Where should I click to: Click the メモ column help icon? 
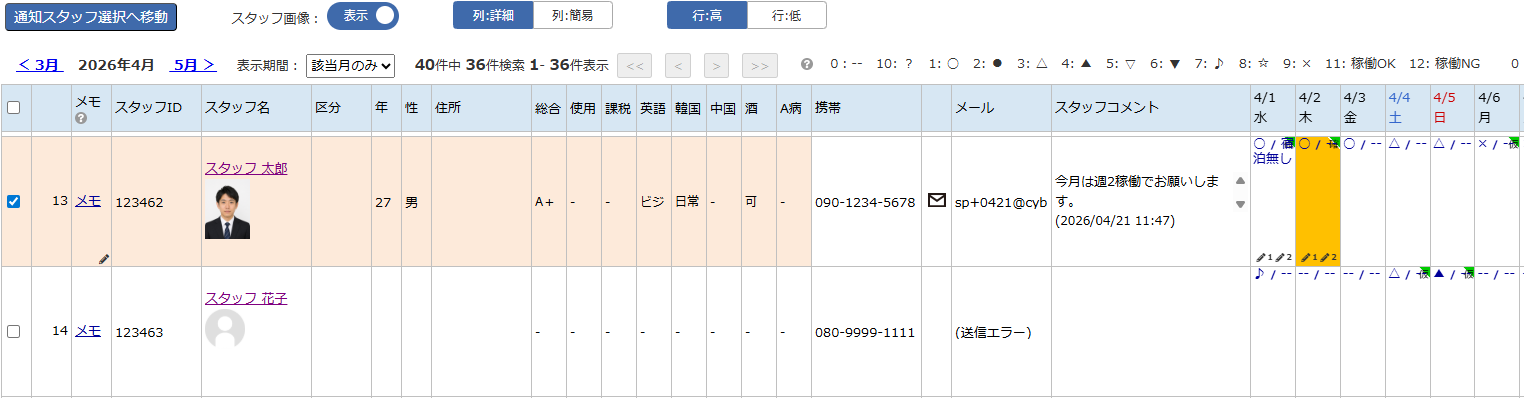(81, 118)
